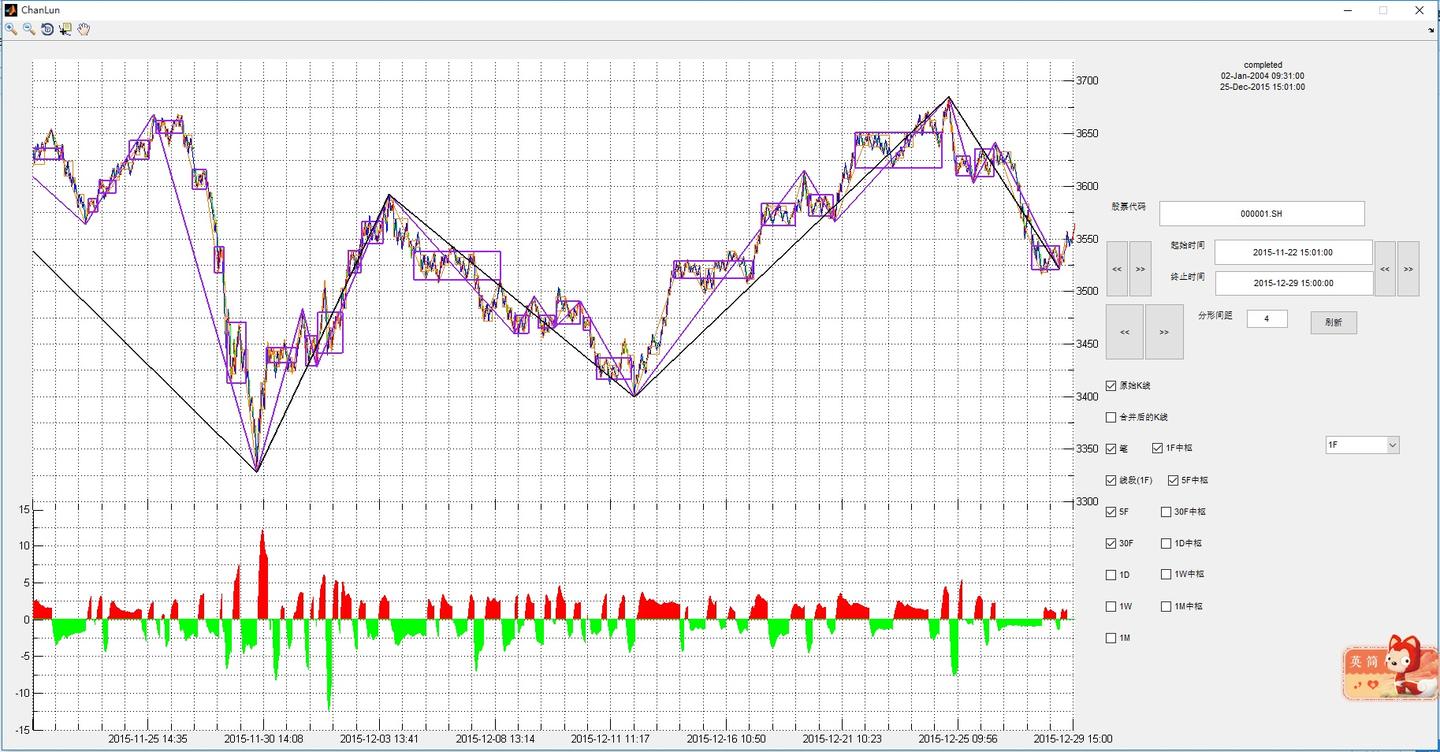
Task: Click the small << button left of the time fields
Action: coord(1117,269)
